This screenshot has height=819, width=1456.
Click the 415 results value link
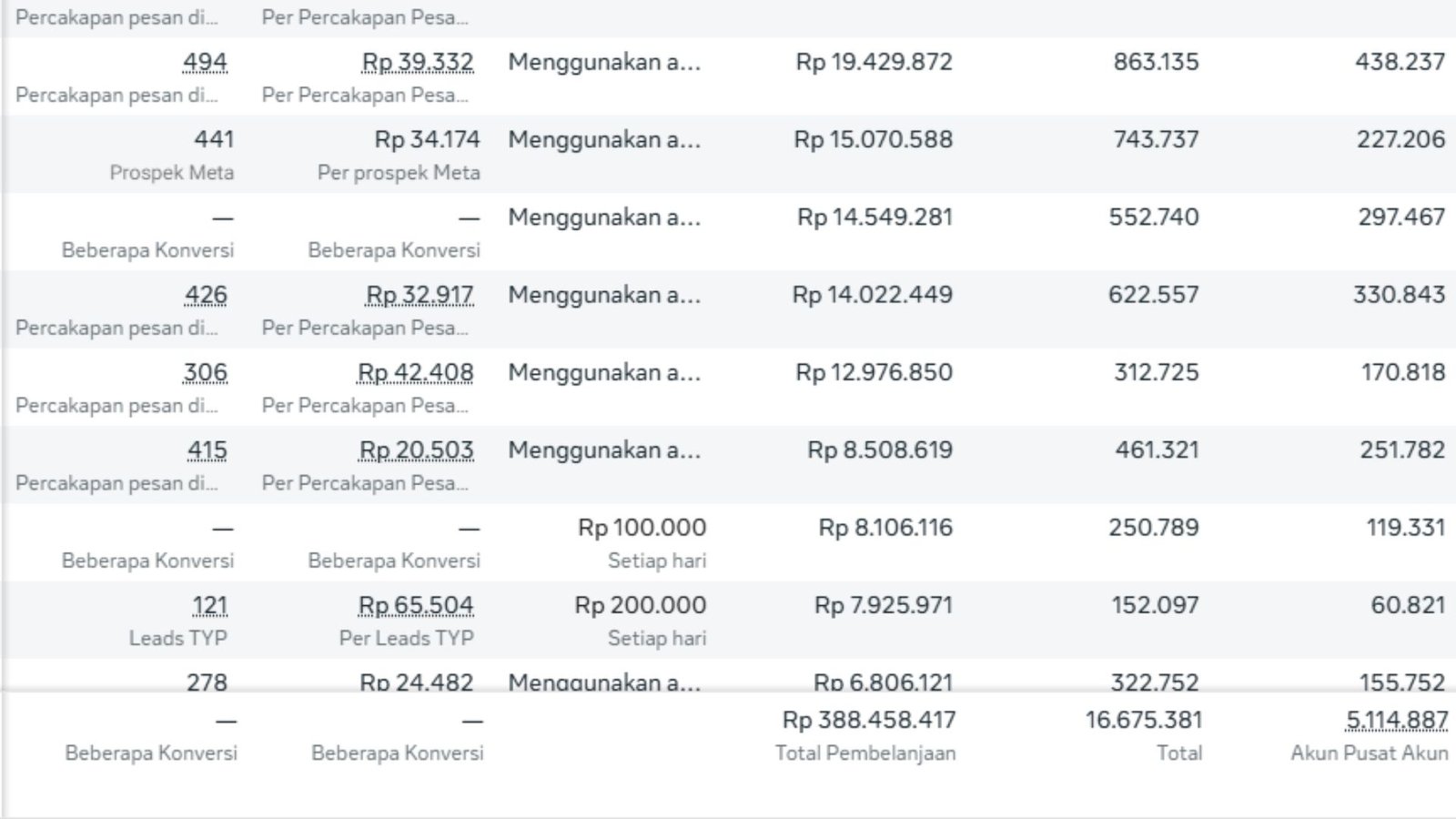pos(207,450)
